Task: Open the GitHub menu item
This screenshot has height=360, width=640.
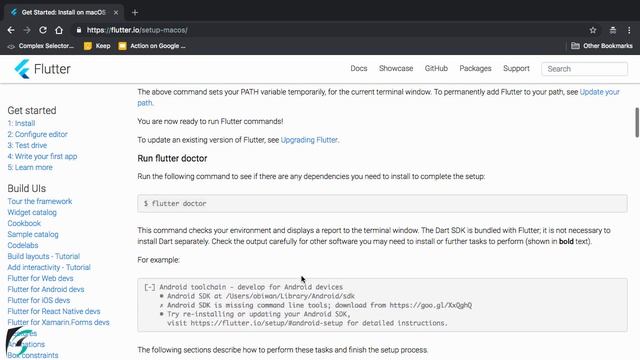Action: (x=436, y=69)
